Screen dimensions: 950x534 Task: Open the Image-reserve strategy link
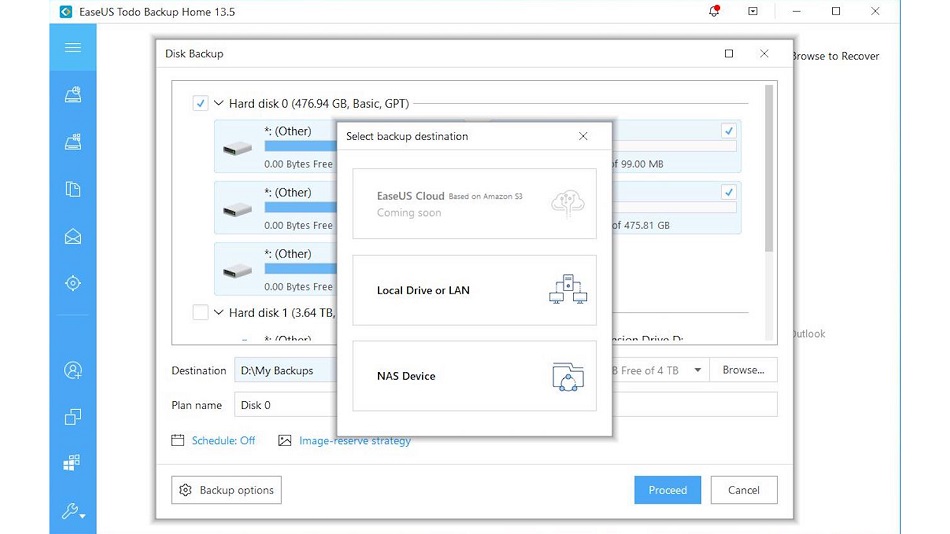pos(355,441)
